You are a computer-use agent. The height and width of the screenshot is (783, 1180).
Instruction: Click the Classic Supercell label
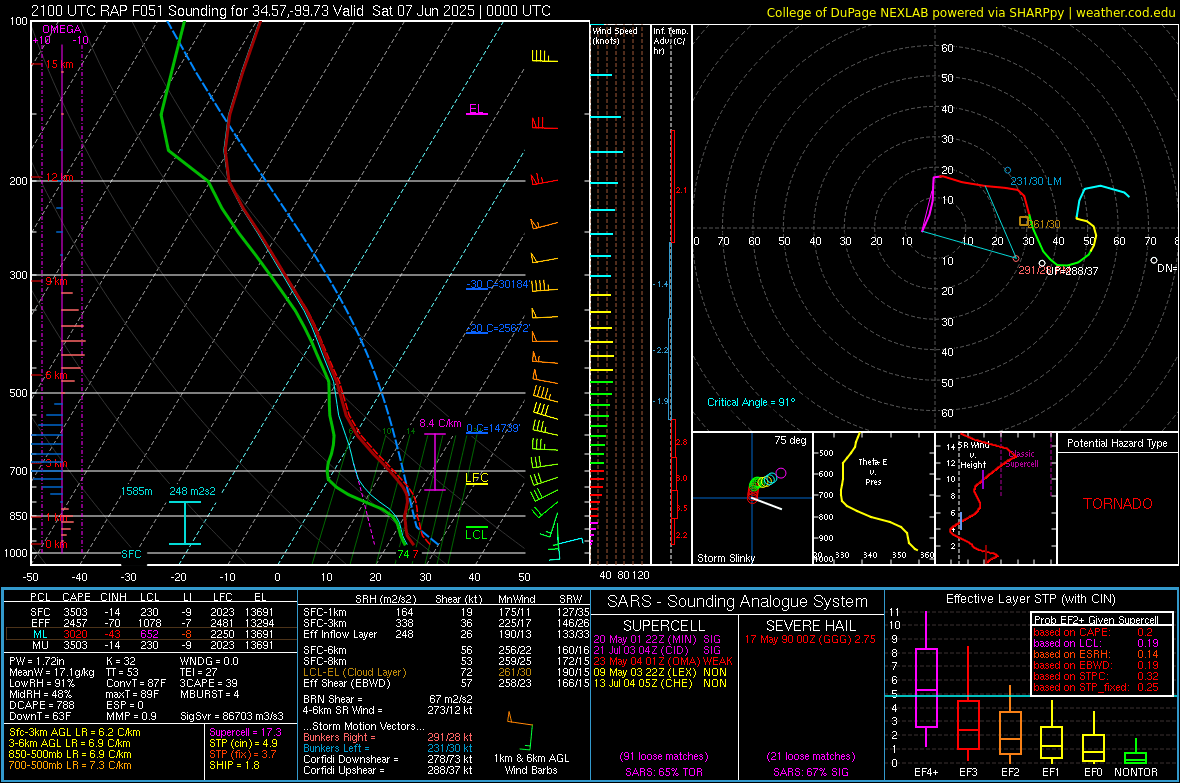(1022, 459)
